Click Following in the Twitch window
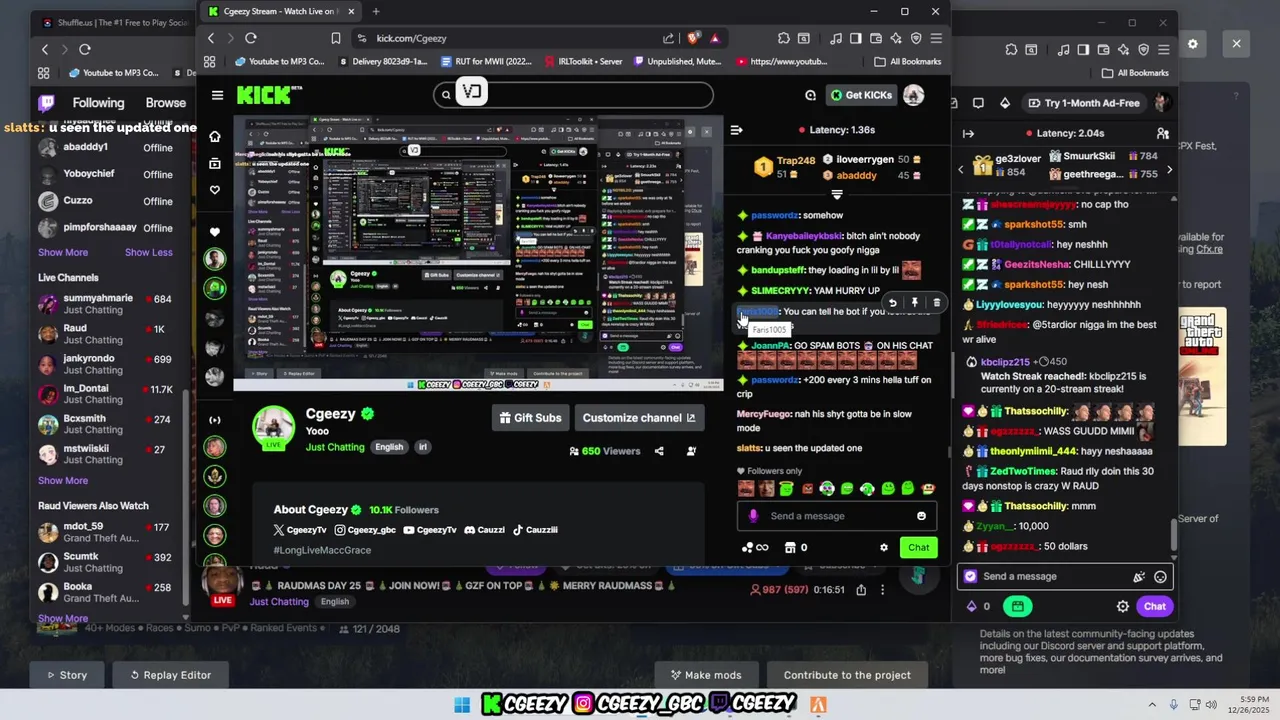 point(98,103)
